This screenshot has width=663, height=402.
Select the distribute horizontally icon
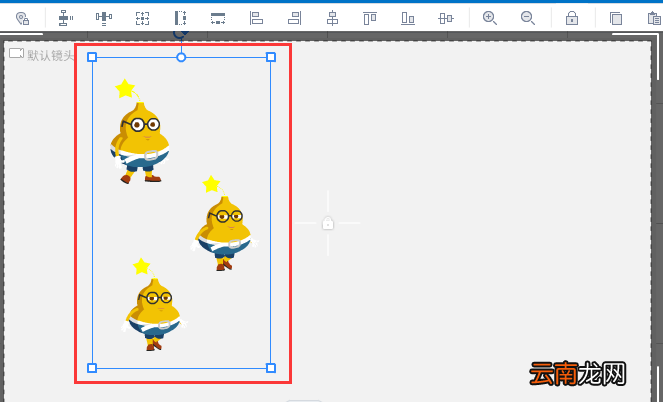[x=104, y=18]
